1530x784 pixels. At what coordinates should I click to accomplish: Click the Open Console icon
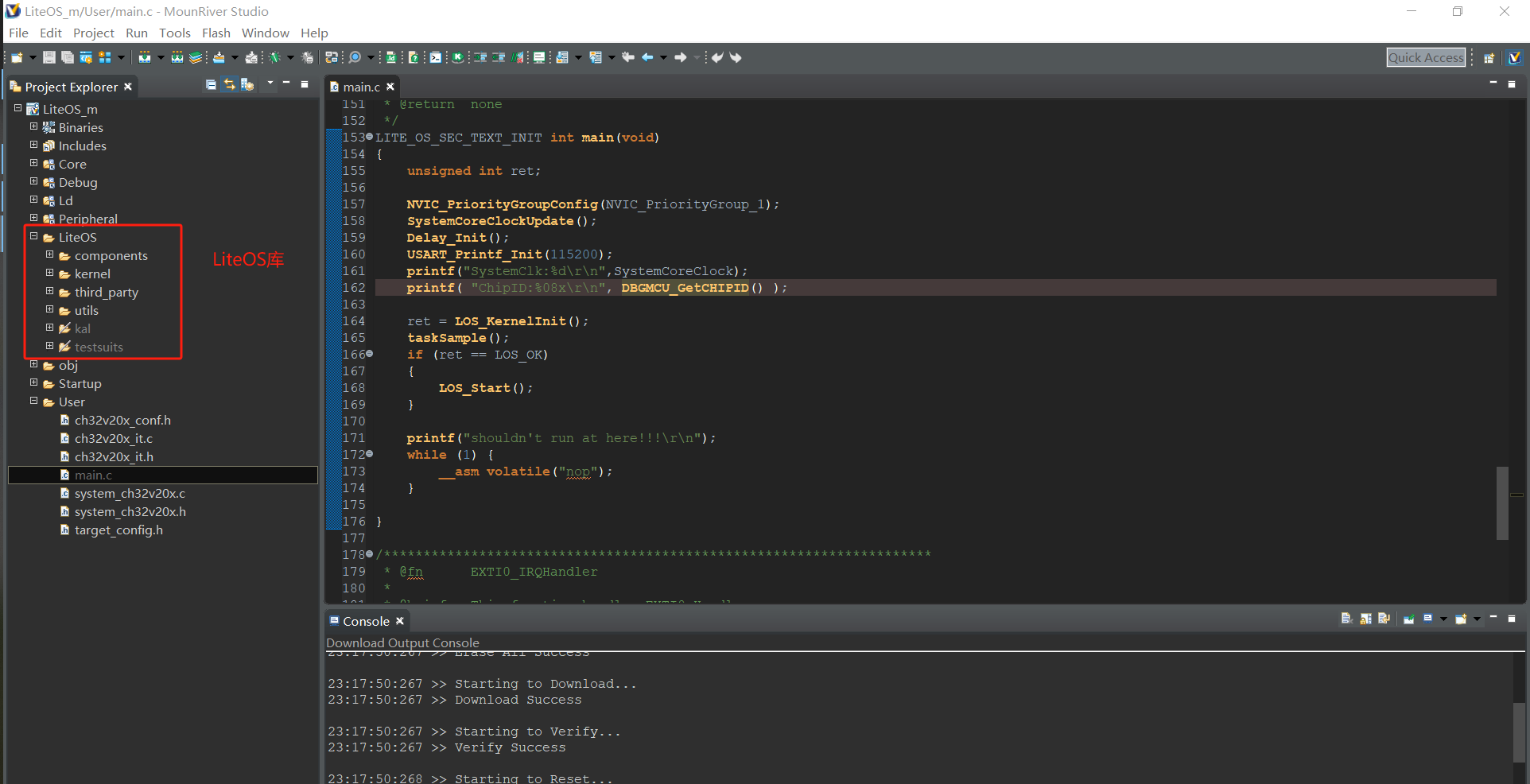(x=1461, y=619)
